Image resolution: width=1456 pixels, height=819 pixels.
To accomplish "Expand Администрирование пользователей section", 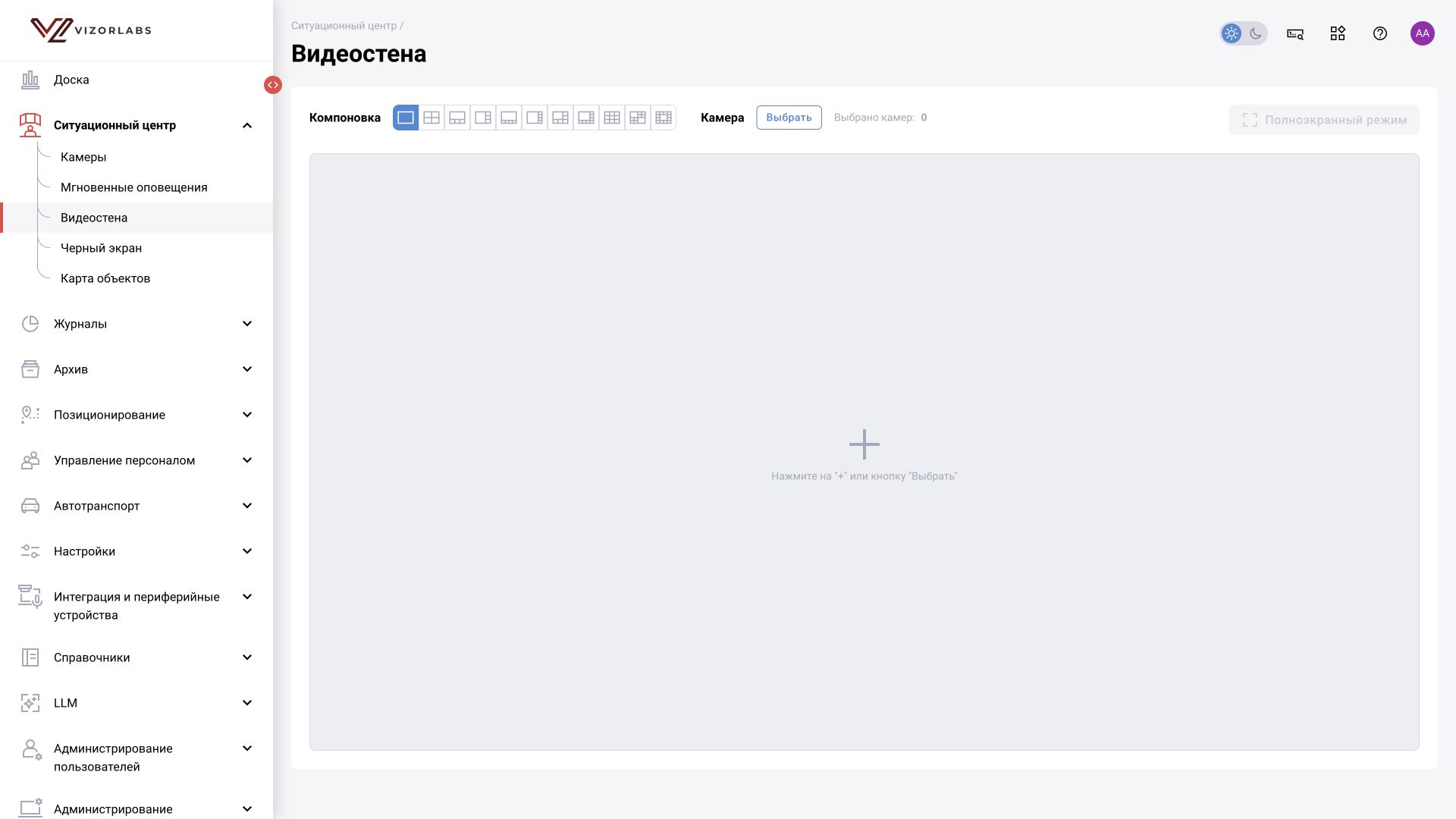I will tap(247, 748).
